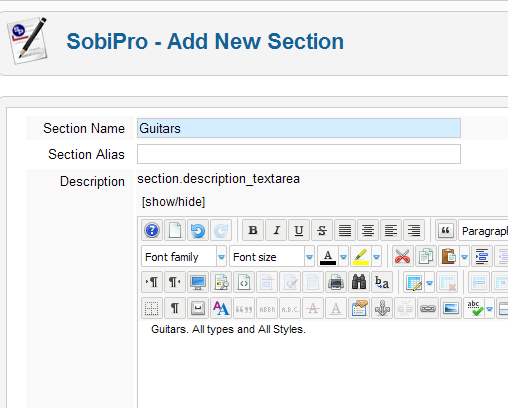
Task: Open the text color arrow dropdown
Action: click(344, 256)
